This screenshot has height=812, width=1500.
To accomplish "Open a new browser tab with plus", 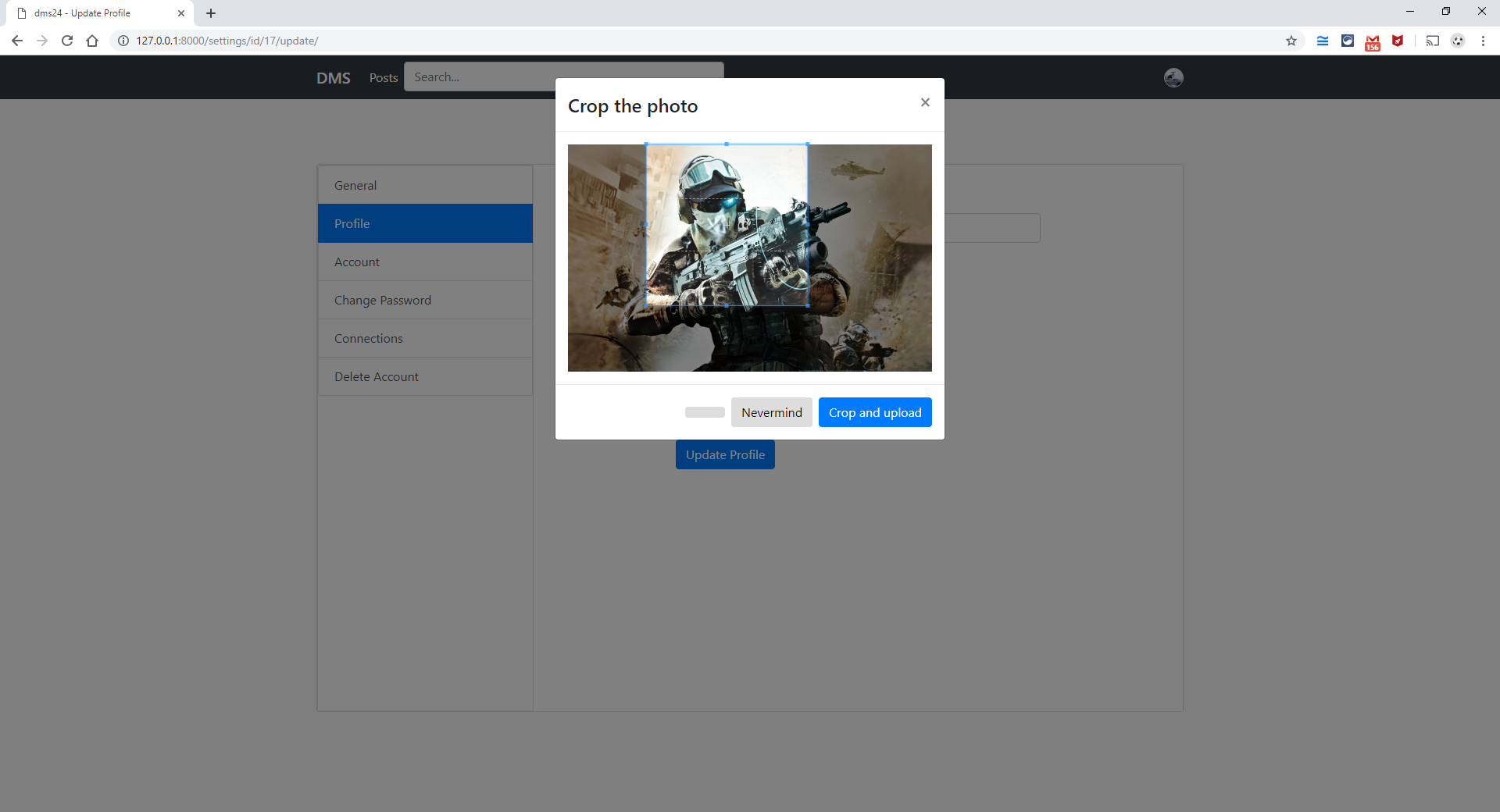I will click(x=211, y=13).
